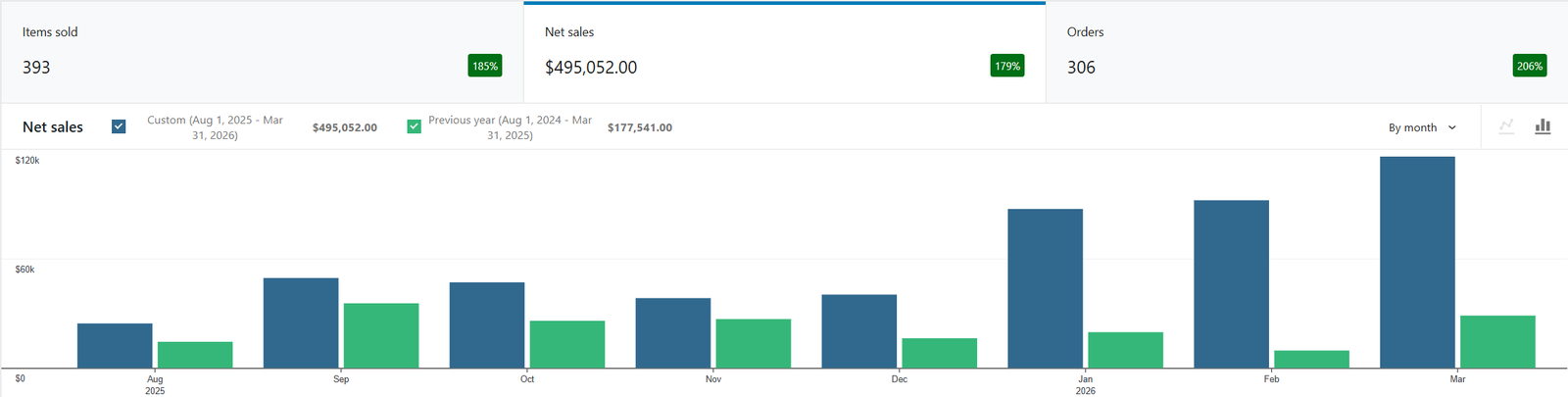This screenshot has height=397, width=1568.
Task: Switch to line chart view icon
Action: click(1507, 126)
